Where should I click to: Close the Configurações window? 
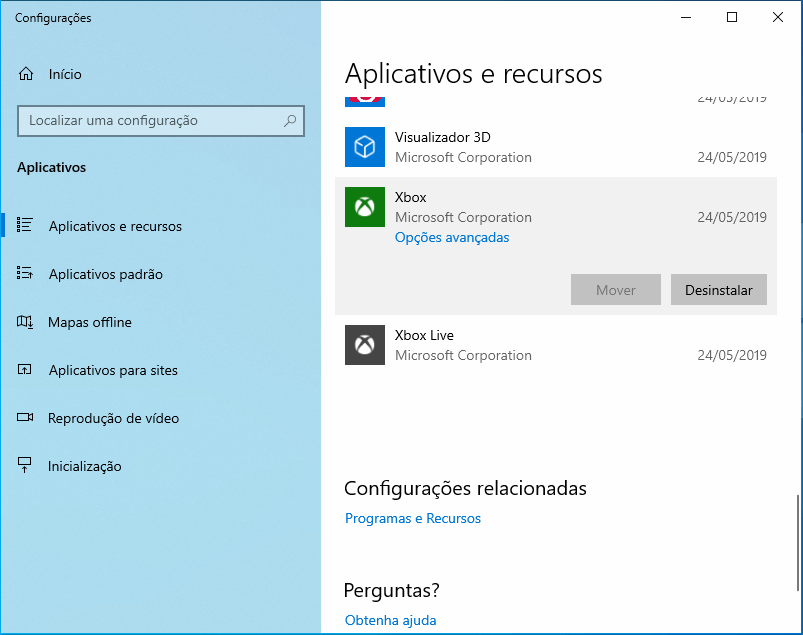tap(777, 17)
